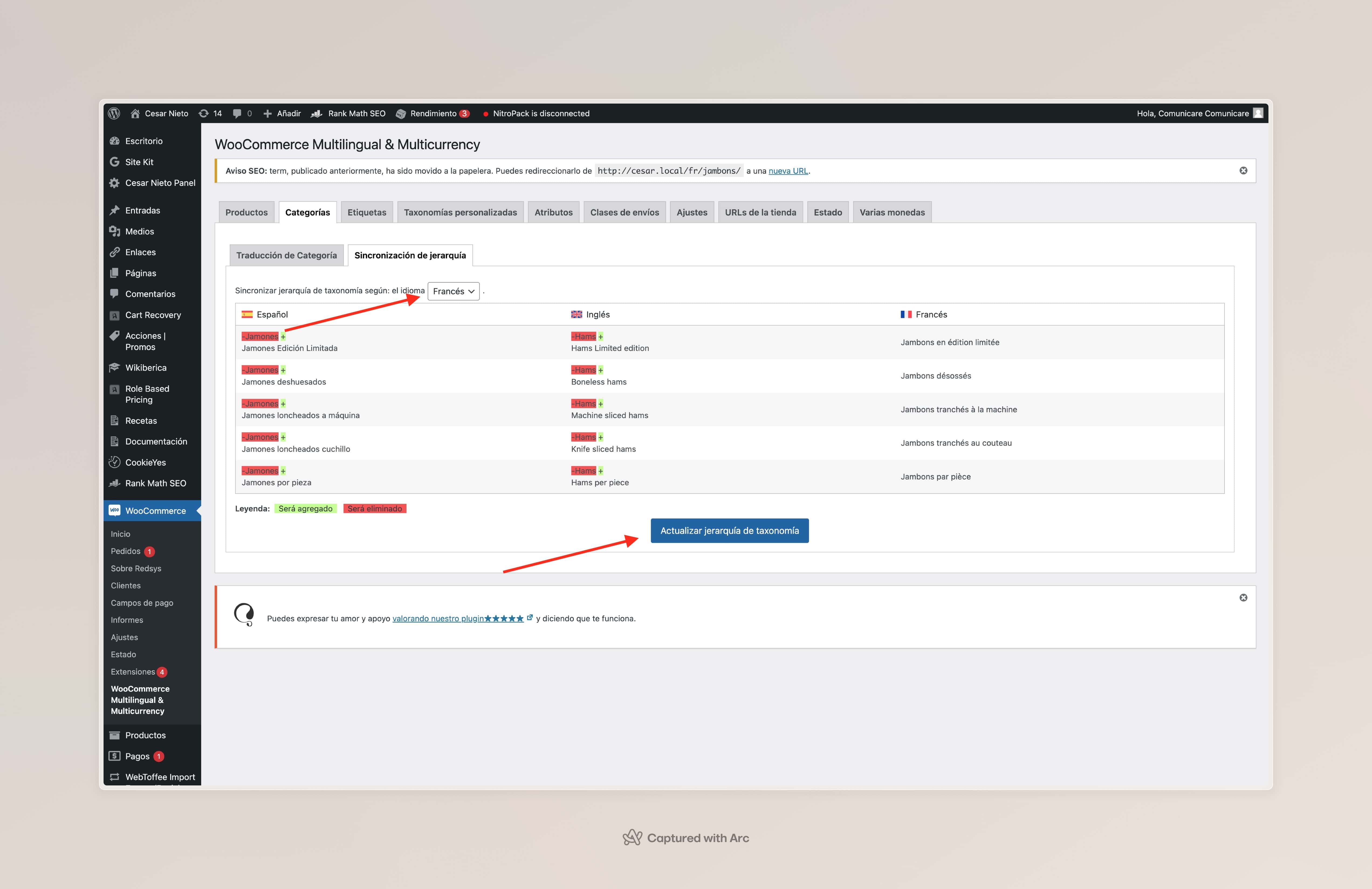Image resolution: width=1372 pixels, height=889 pixels.
Task: Open Recetas document icon
Action: pos(114,421)
